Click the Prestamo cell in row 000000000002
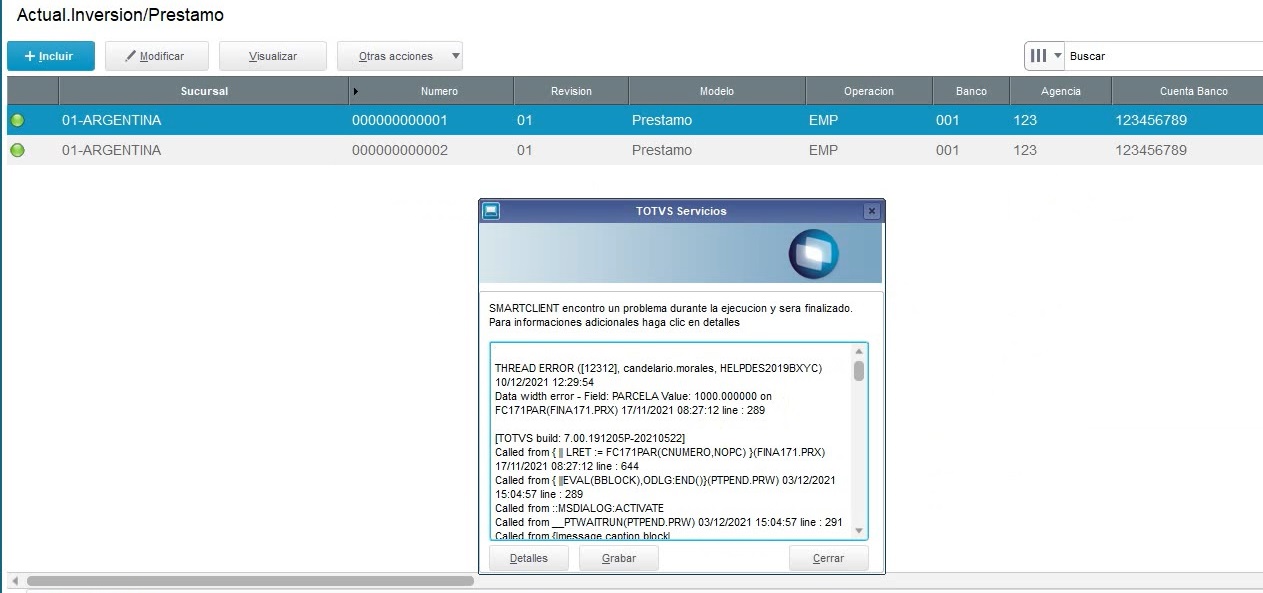The width and height of the screenshot is (1263, 593). (x=662, y=150)
